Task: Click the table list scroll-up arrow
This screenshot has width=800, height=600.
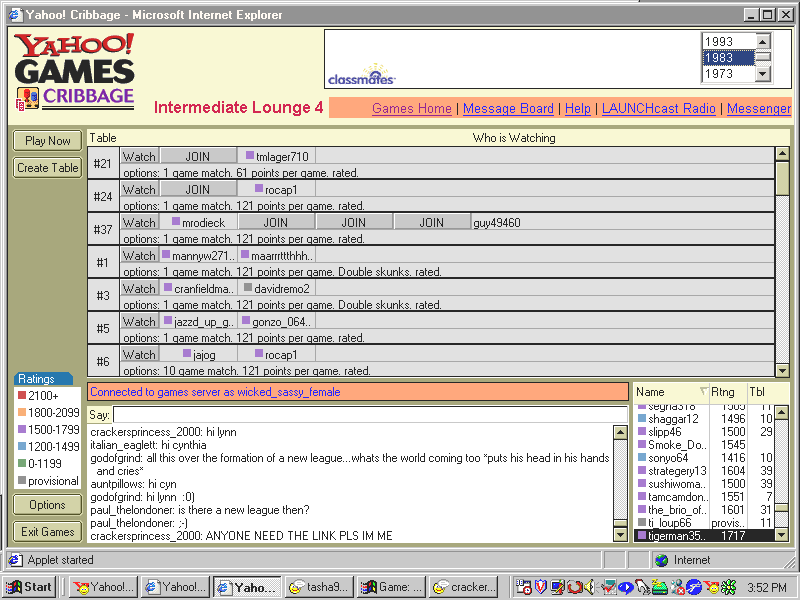Action: (x=782, y=154)
